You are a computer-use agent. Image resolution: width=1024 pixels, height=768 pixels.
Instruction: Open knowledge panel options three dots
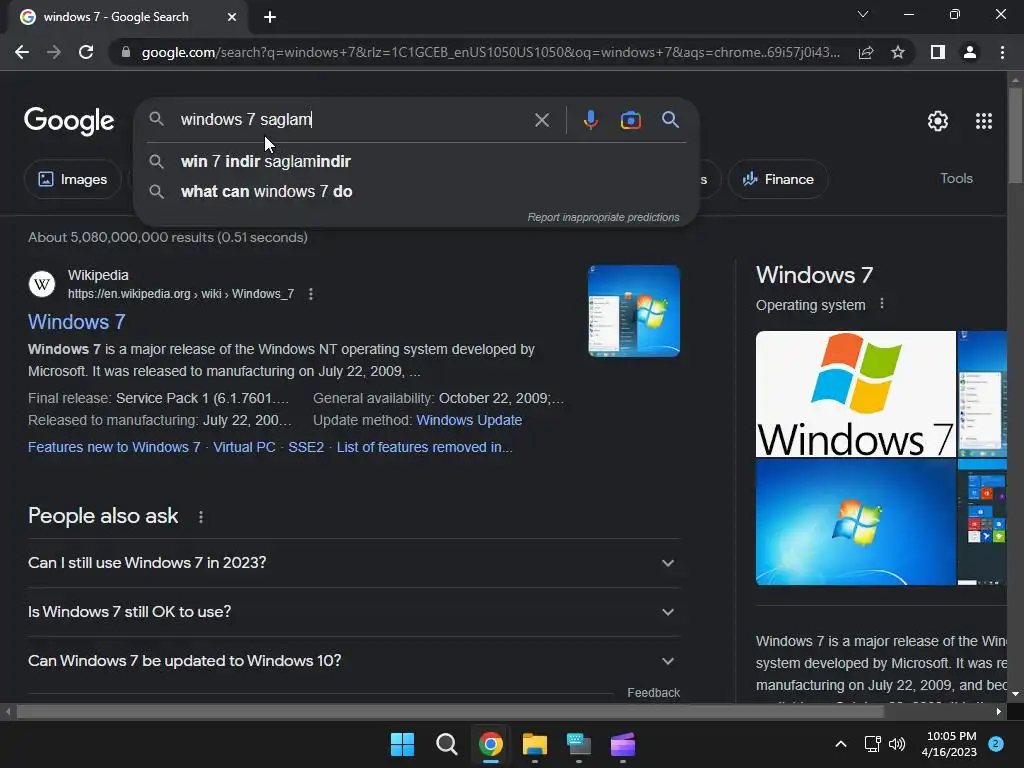coord(882,304)
